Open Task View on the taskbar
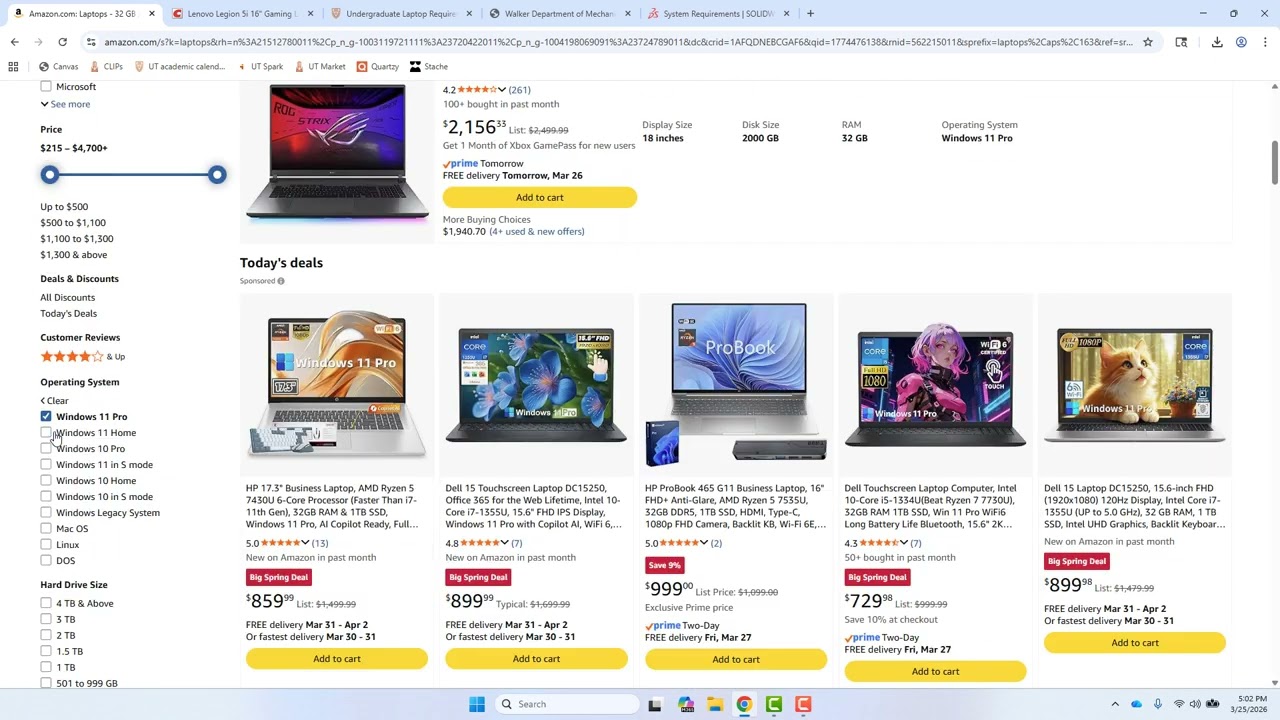The height and width of the screenshot is (720, 1280). 655,704
